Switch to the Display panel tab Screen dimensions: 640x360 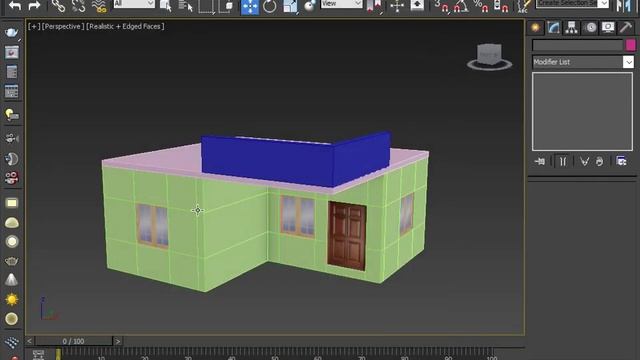point(608,27)
